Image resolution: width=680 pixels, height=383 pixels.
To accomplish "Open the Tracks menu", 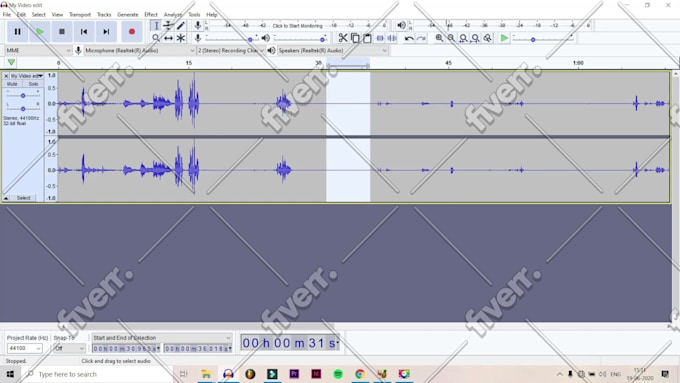I will point(104,14).
